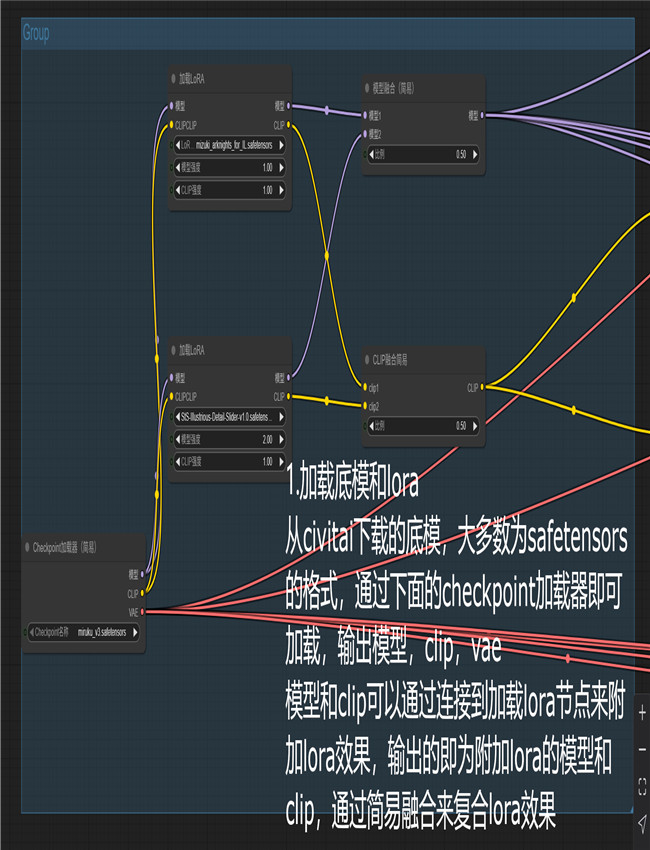Open the mizuki_arknights LoRA file selector
The width and height of the screenshot is (650, 850).
click(x=229, y=145)
